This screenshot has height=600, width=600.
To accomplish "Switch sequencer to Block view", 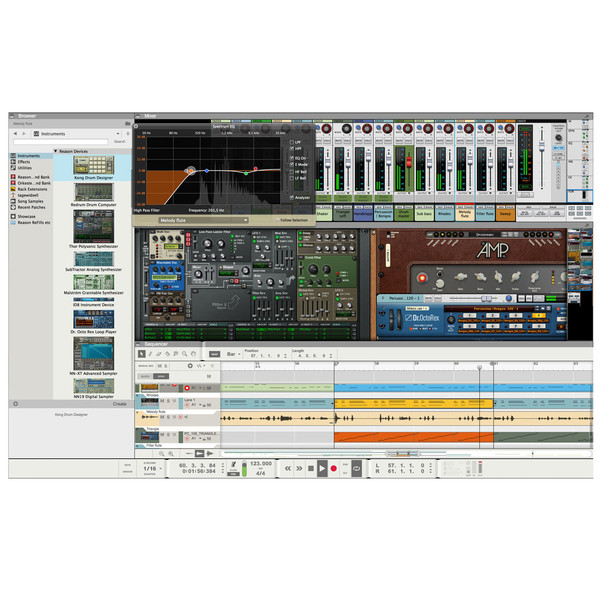I will pos(145,377).
